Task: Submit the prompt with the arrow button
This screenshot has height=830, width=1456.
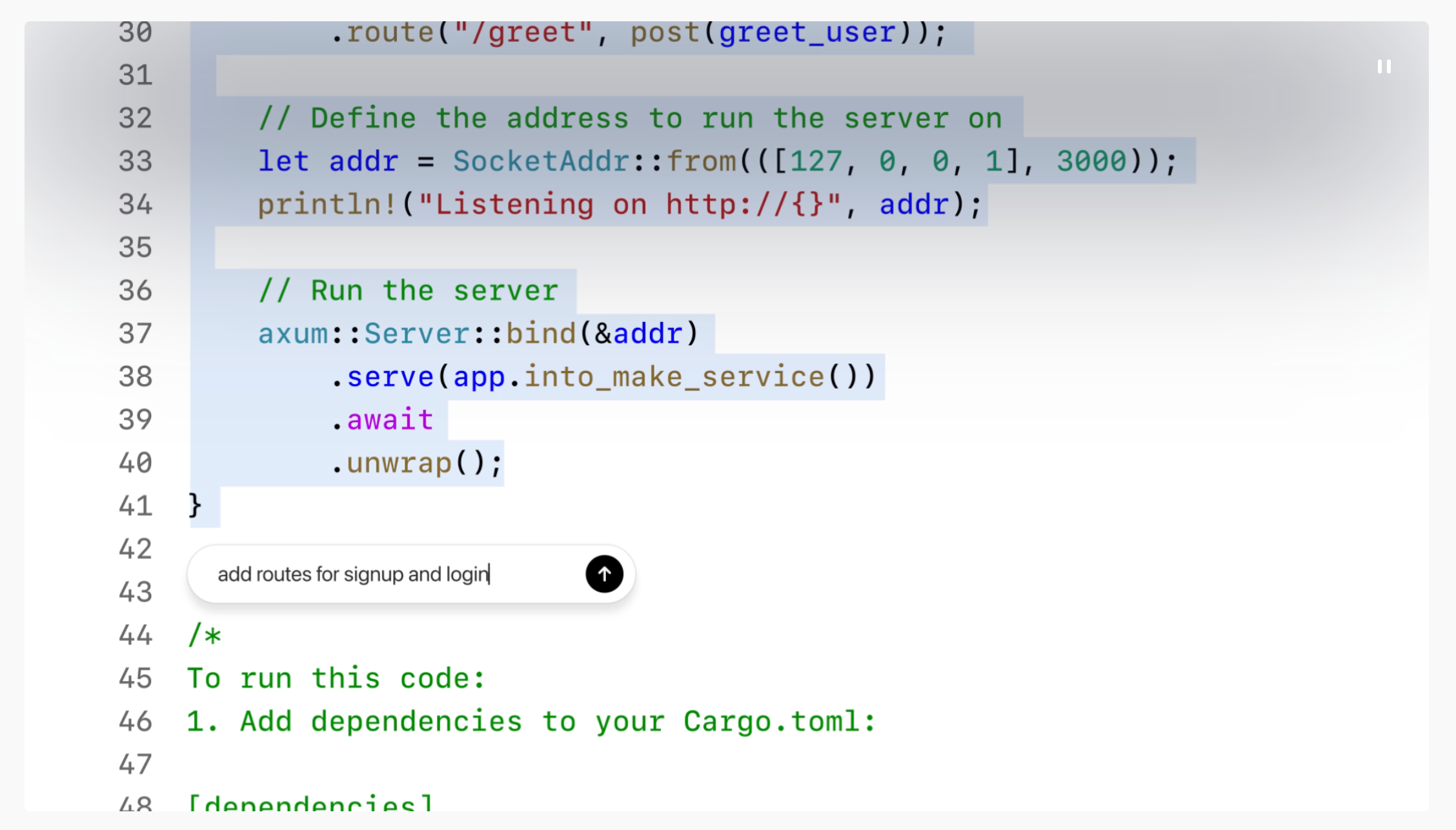Action: click(x=604, y=574)
